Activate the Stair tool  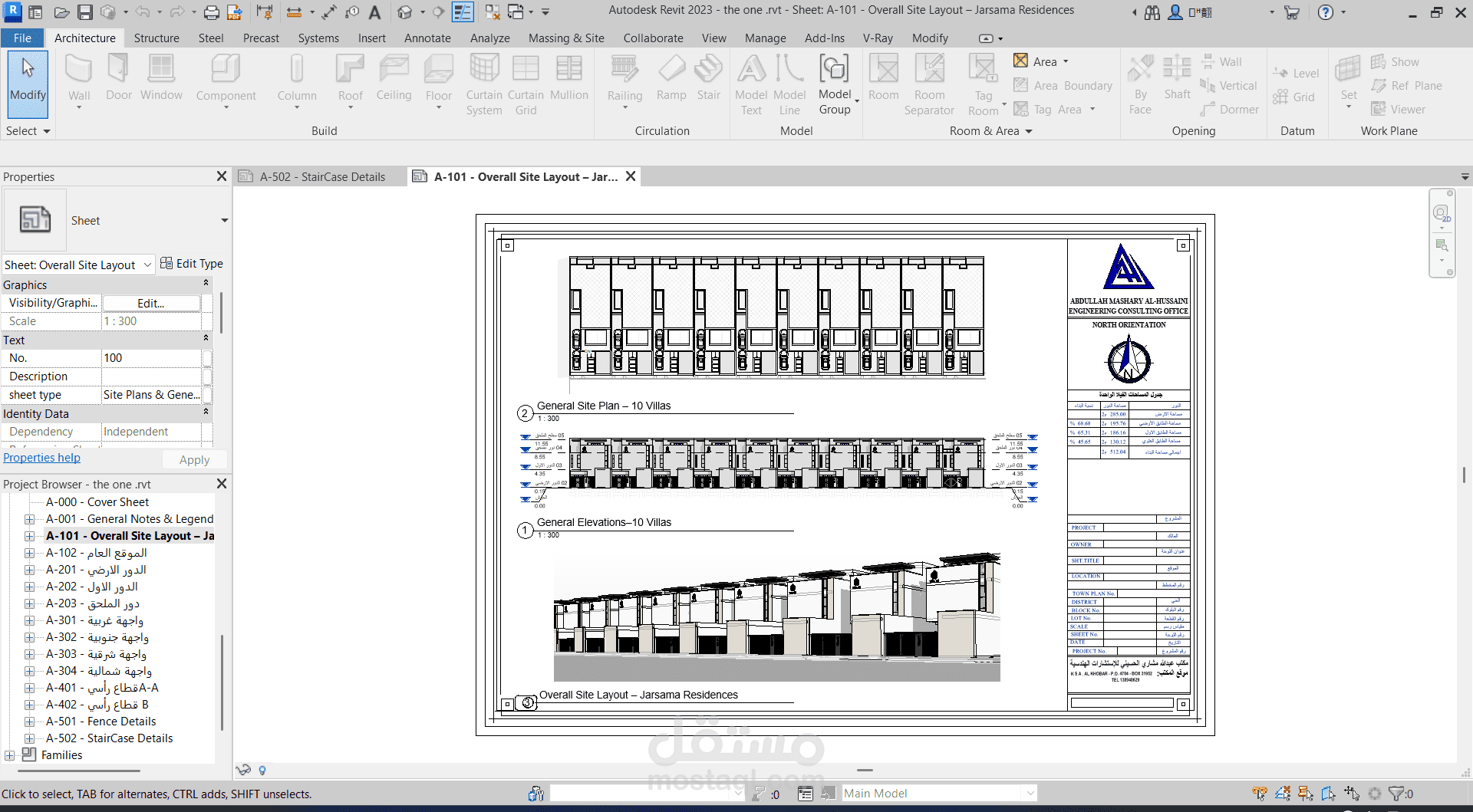pyautogui.click(x=709, y=78)
